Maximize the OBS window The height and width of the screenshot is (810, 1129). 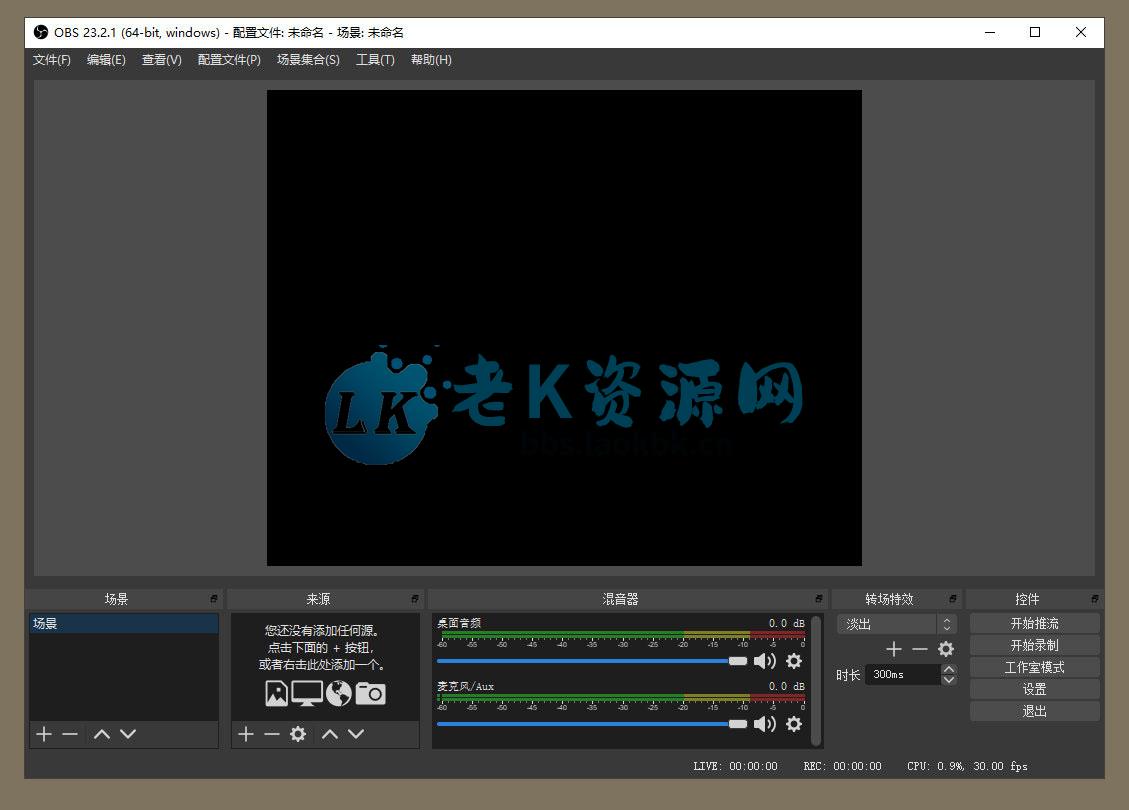(1035, 32)
